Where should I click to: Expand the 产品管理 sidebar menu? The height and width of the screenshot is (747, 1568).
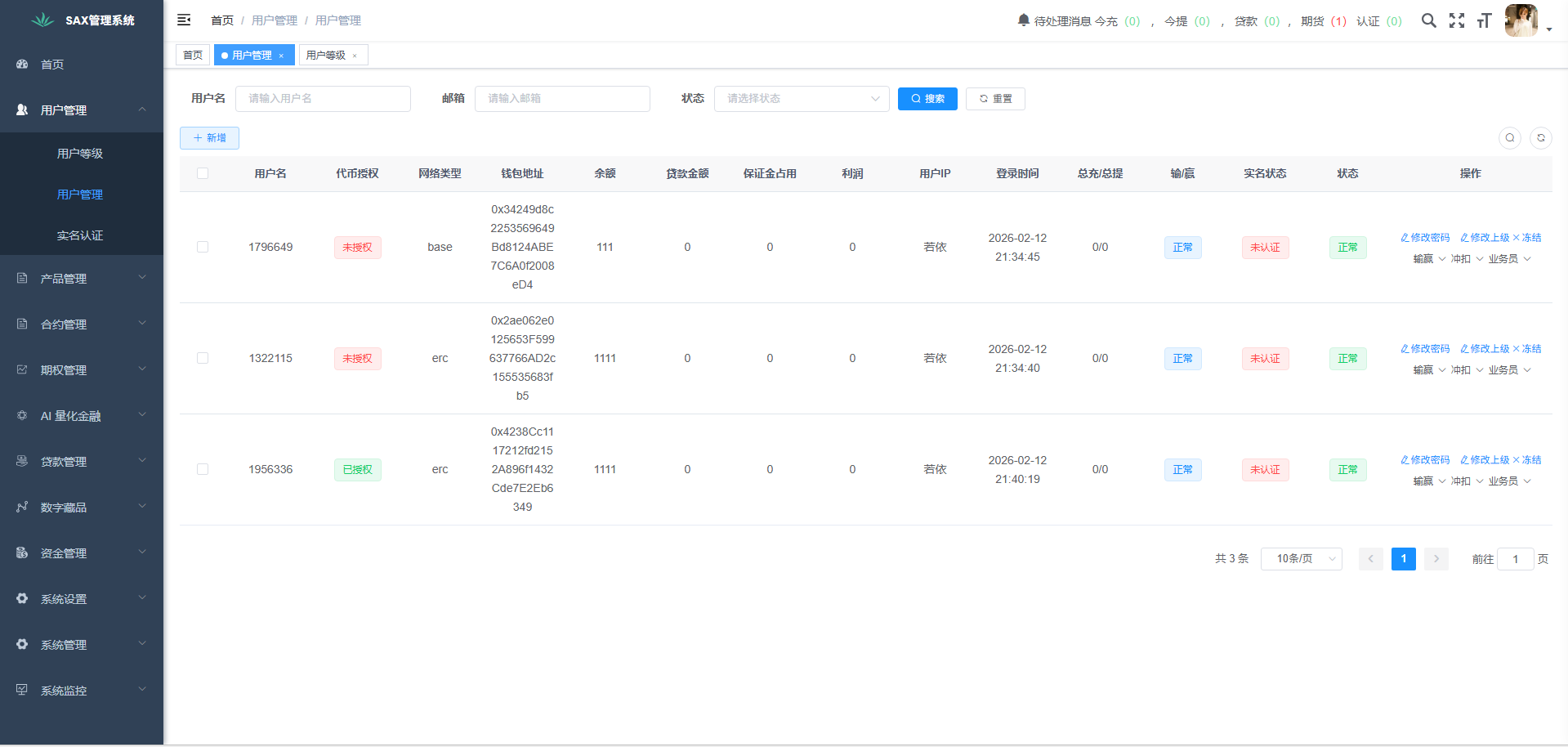tap(82, 279)
